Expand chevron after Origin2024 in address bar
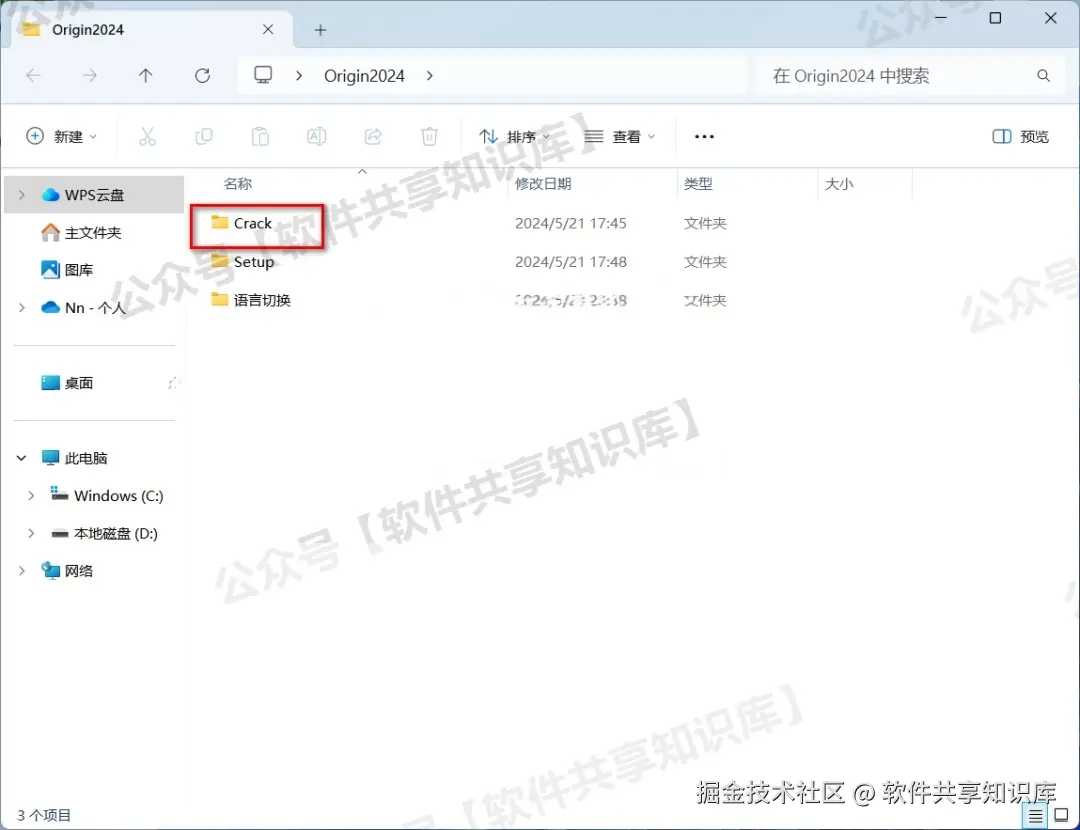Image resolution: width=1080 pixels, height=830 pixels. point(430,76)
